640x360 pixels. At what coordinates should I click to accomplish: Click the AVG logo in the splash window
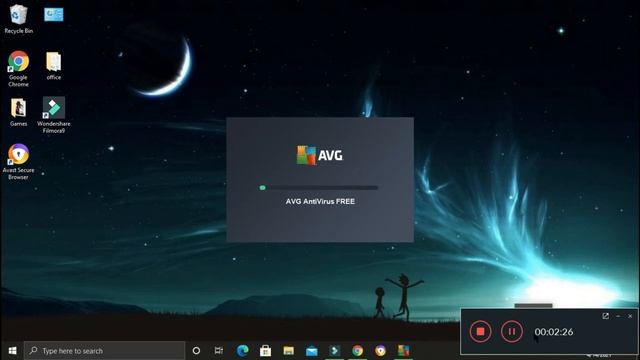click(x=320, y=155)
